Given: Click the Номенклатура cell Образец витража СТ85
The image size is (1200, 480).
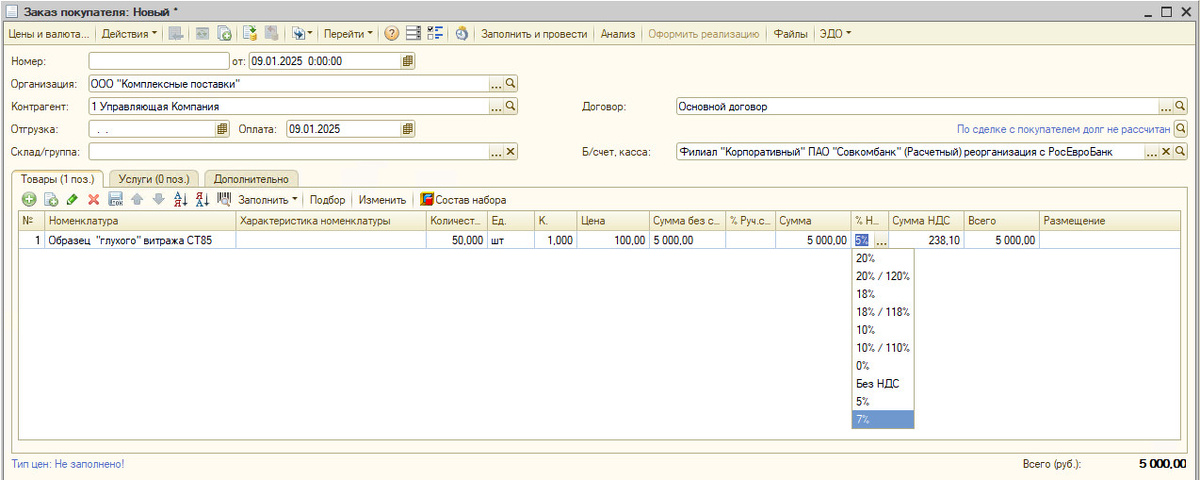Looking at the screenshot, I should tap(141, 241).
